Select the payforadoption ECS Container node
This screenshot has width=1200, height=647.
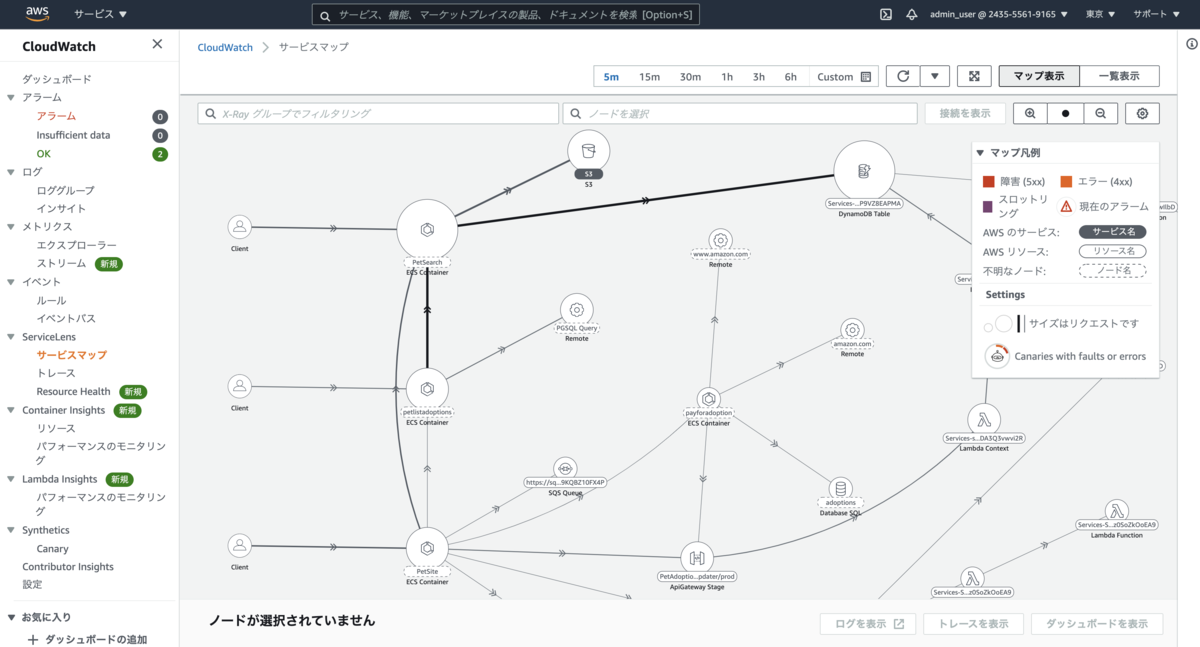[708, 400]
